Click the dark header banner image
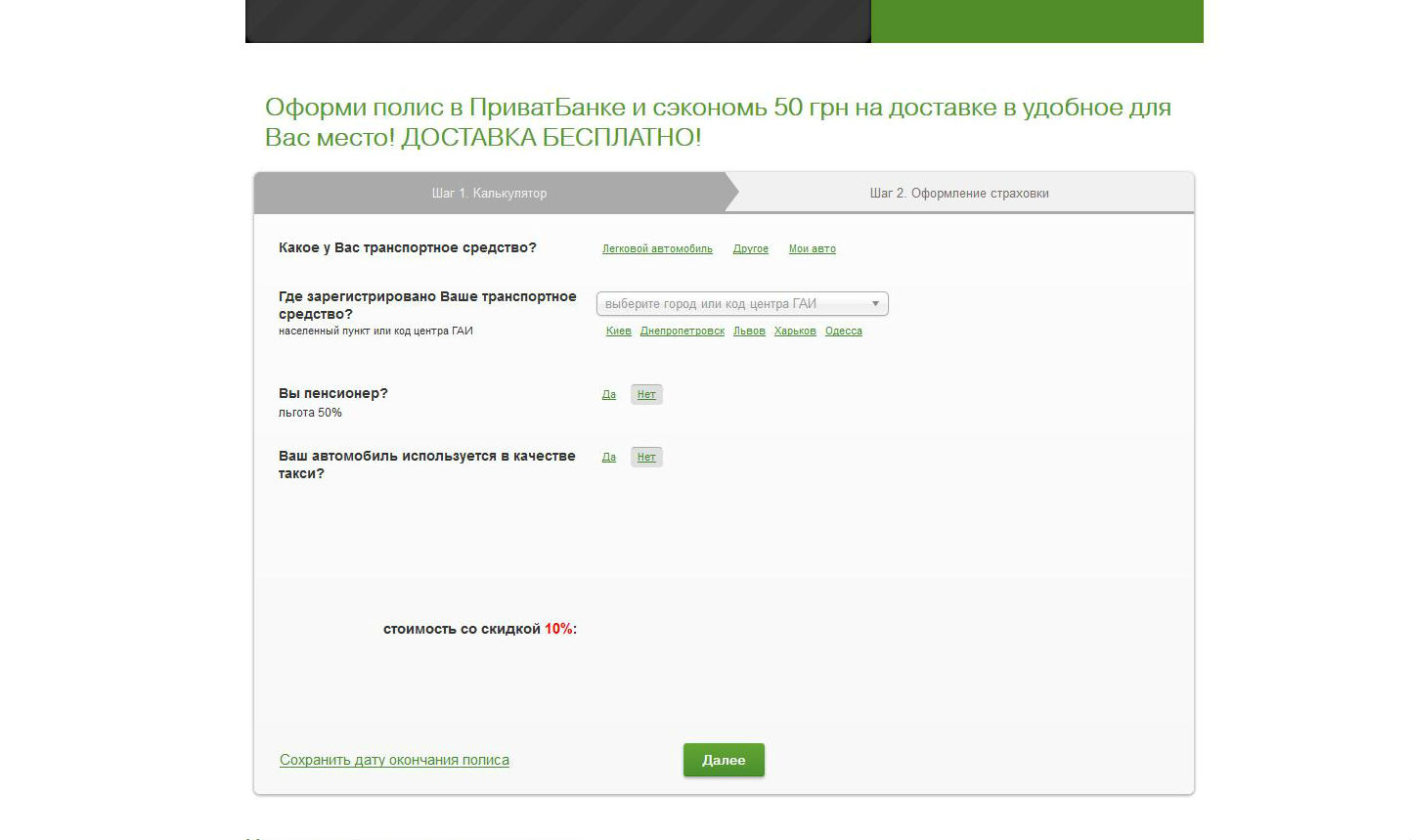The image size is (1411, 840). click(558, 21)
